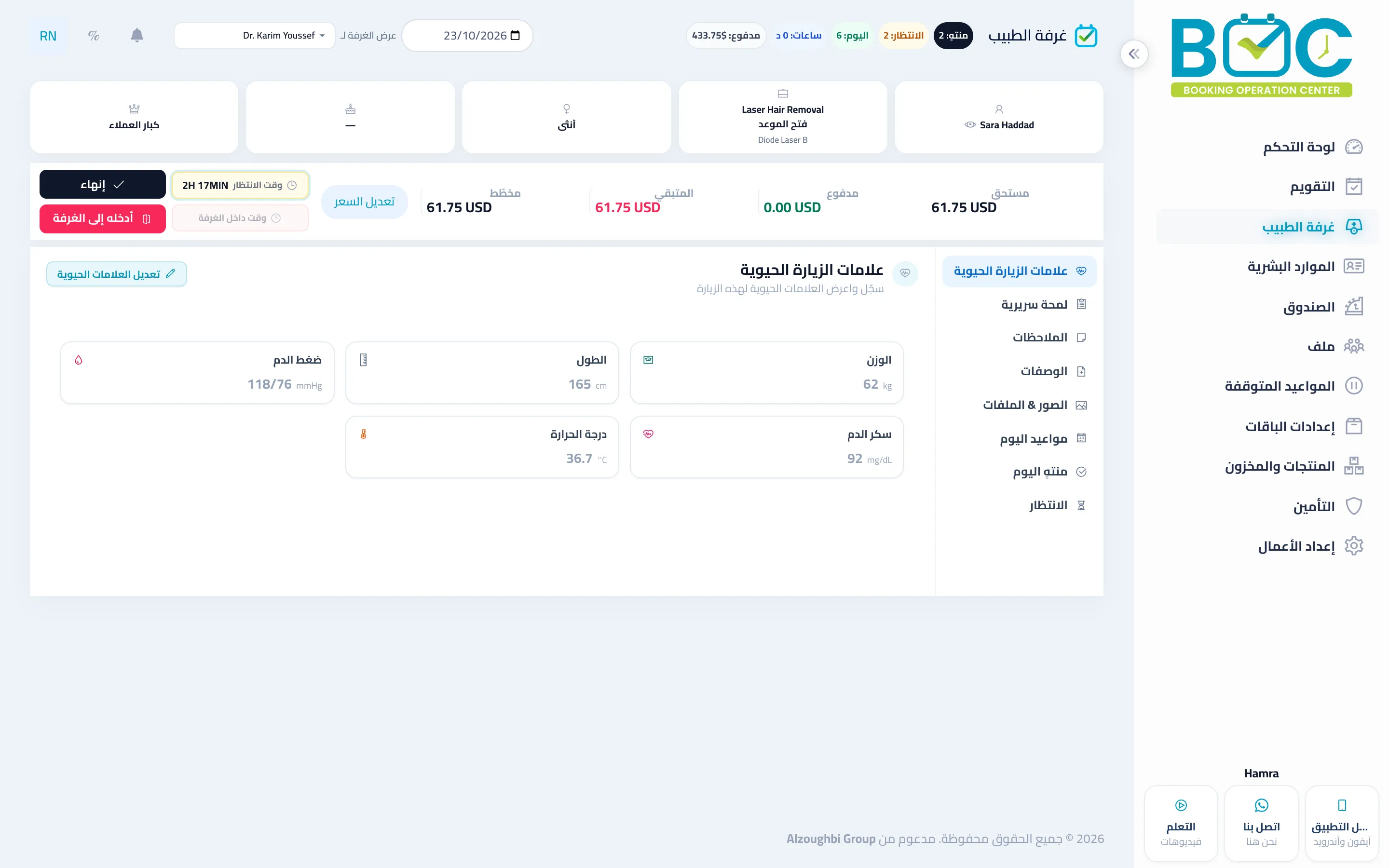Open الوصفات prescriptions tab
1389x868 pixels.
[x=1020, y=371]
